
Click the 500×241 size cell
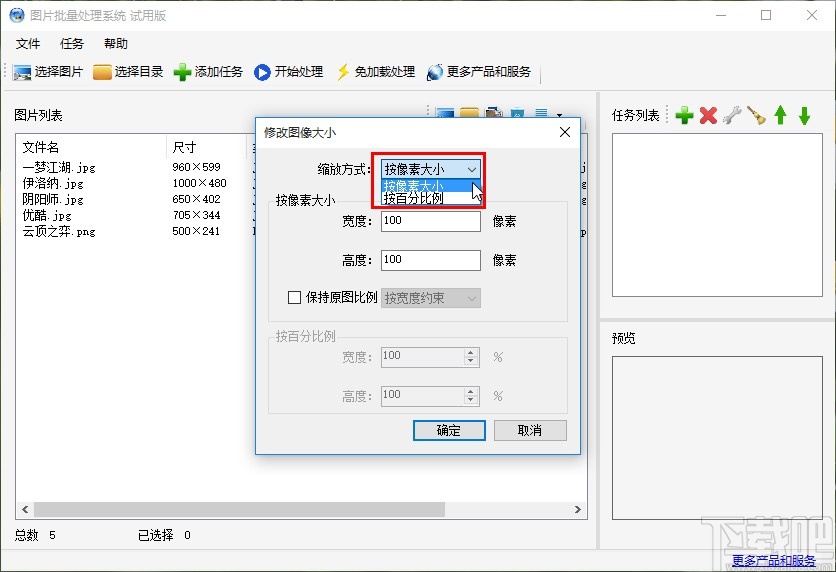pyautogui.click(x=196, y=231)
